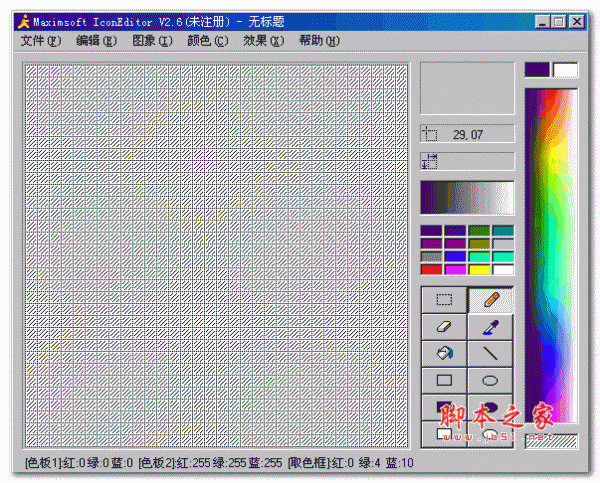
Task: Open the 颜色(C) menu
Action: coord(208,41)
